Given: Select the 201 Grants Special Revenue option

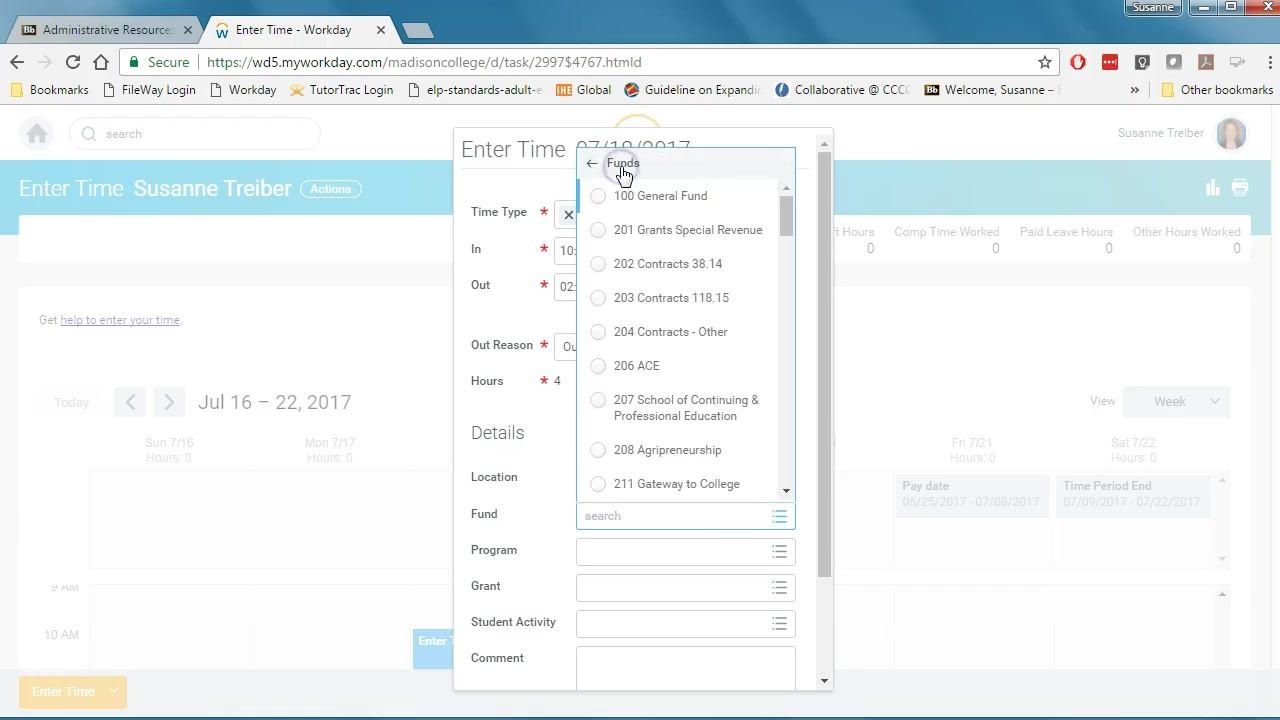Looking at the screenshot, I should click(598, 230).
